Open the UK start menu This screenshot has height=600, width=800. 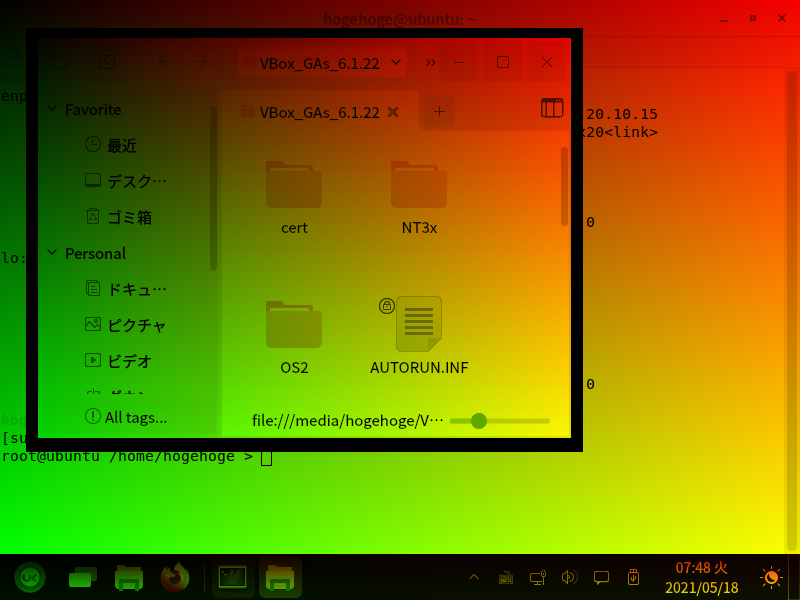coord(30,578)
